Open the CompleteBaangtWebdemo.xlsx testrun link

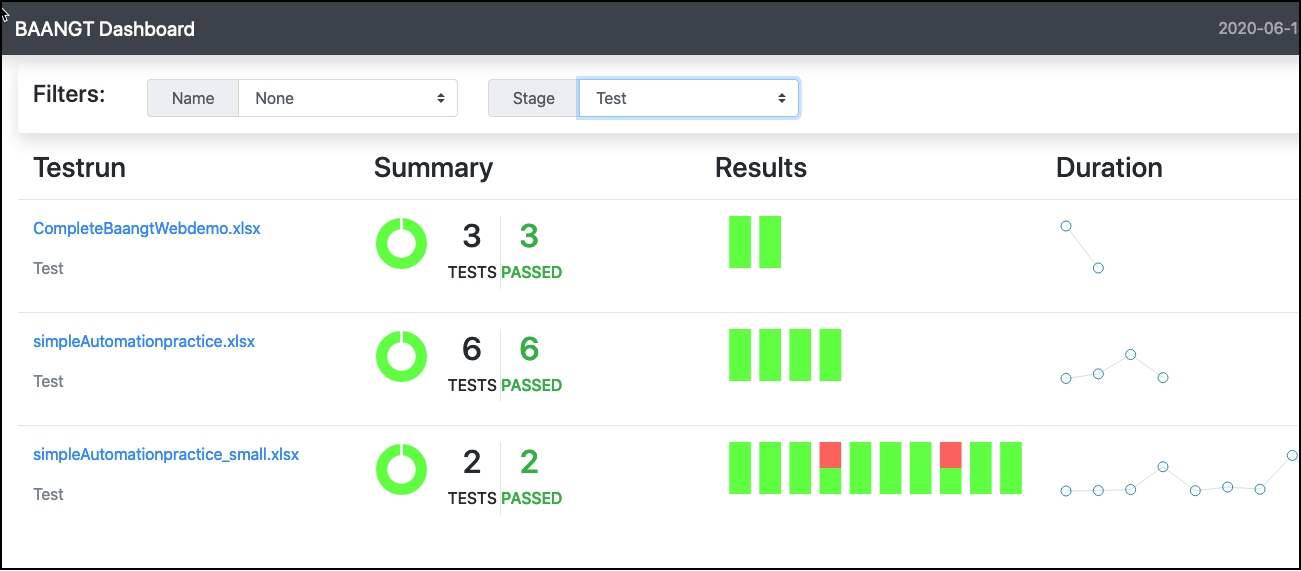pos(147,228)
